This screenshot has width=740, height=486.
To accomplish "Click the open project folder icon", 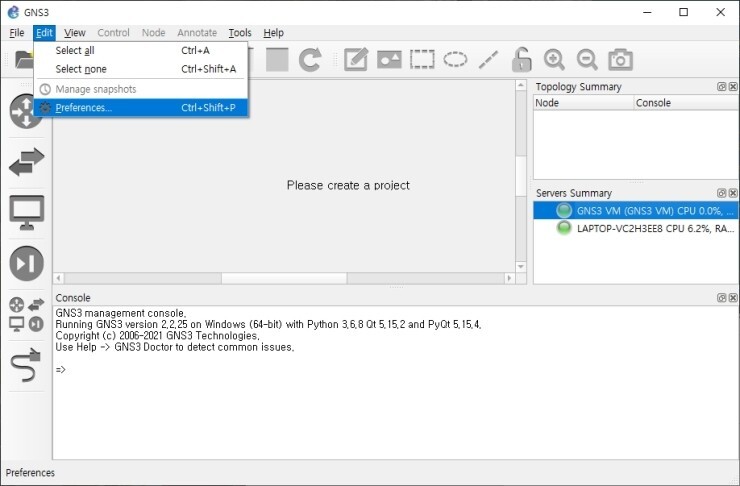I will coord(24,59).
